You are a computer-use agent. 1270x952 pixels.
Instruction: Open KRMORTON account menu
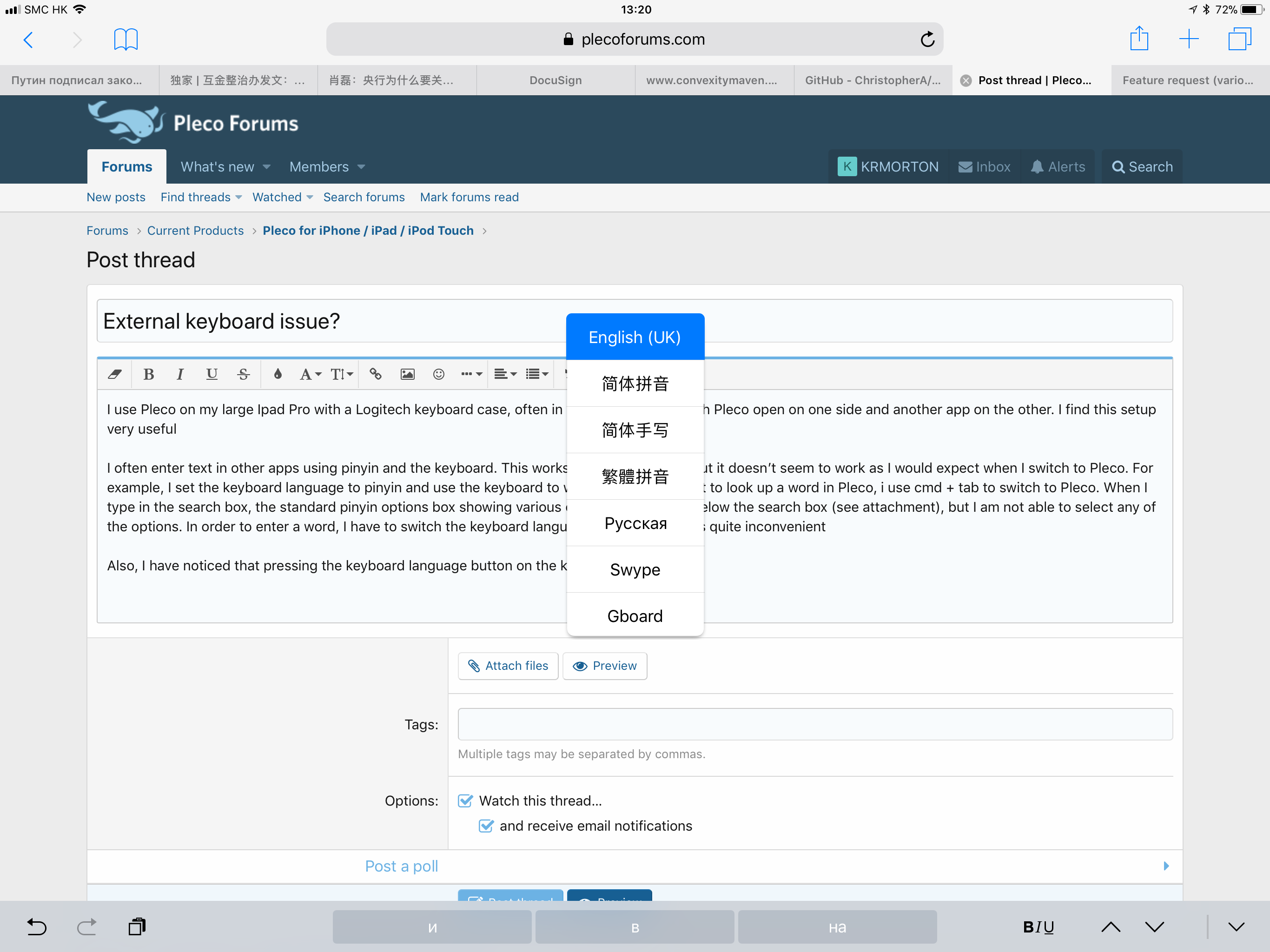coord(889,166)
